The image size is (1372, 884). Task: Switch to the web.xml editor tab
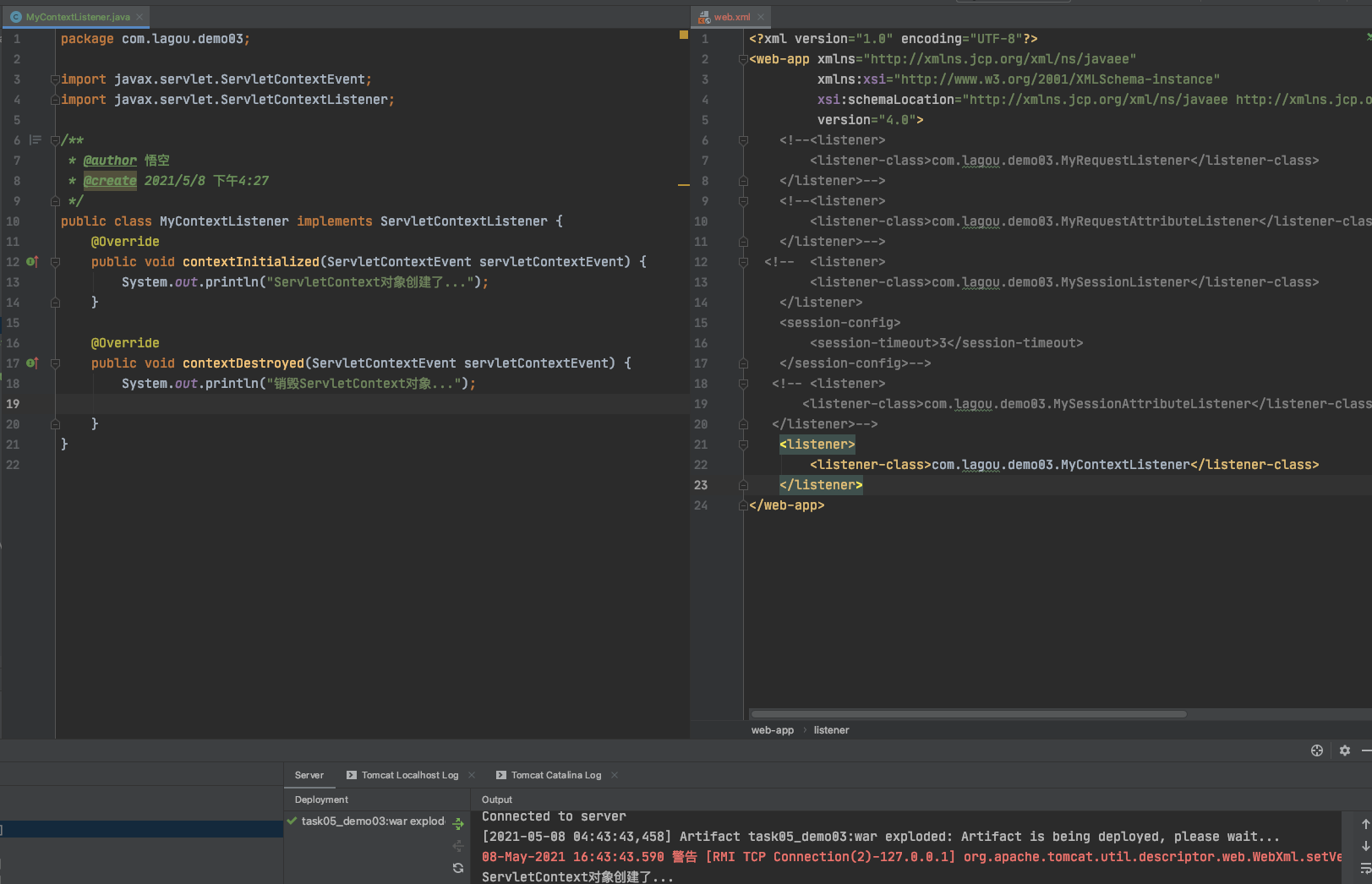pyautogui.click(x=731, y=17)
